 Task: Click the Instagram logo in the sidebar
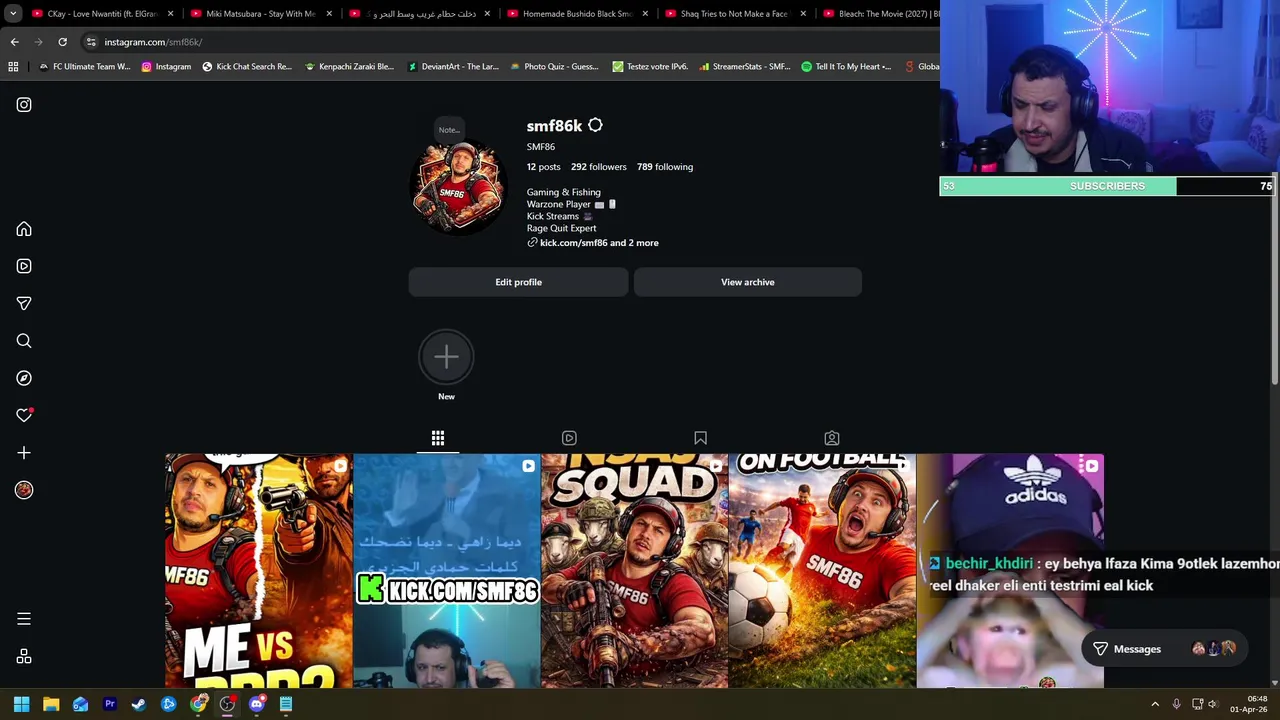tap(24, 105)
